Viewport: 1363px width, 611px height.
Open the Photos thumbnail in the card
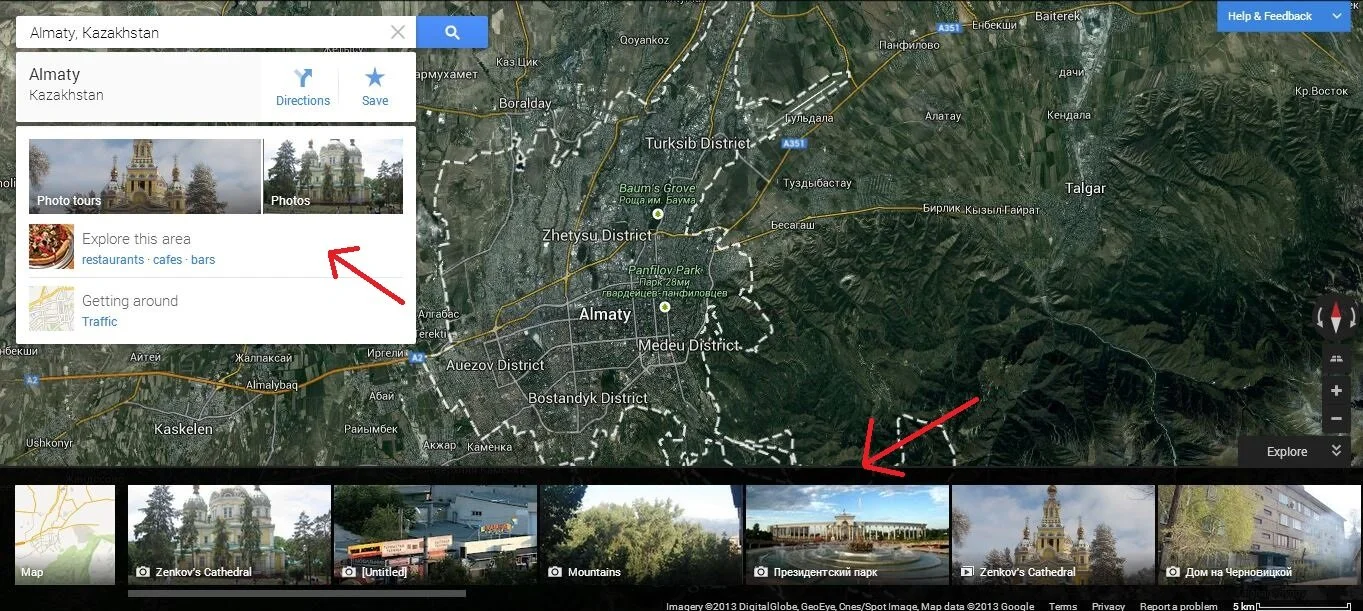[x=333, y=176]
